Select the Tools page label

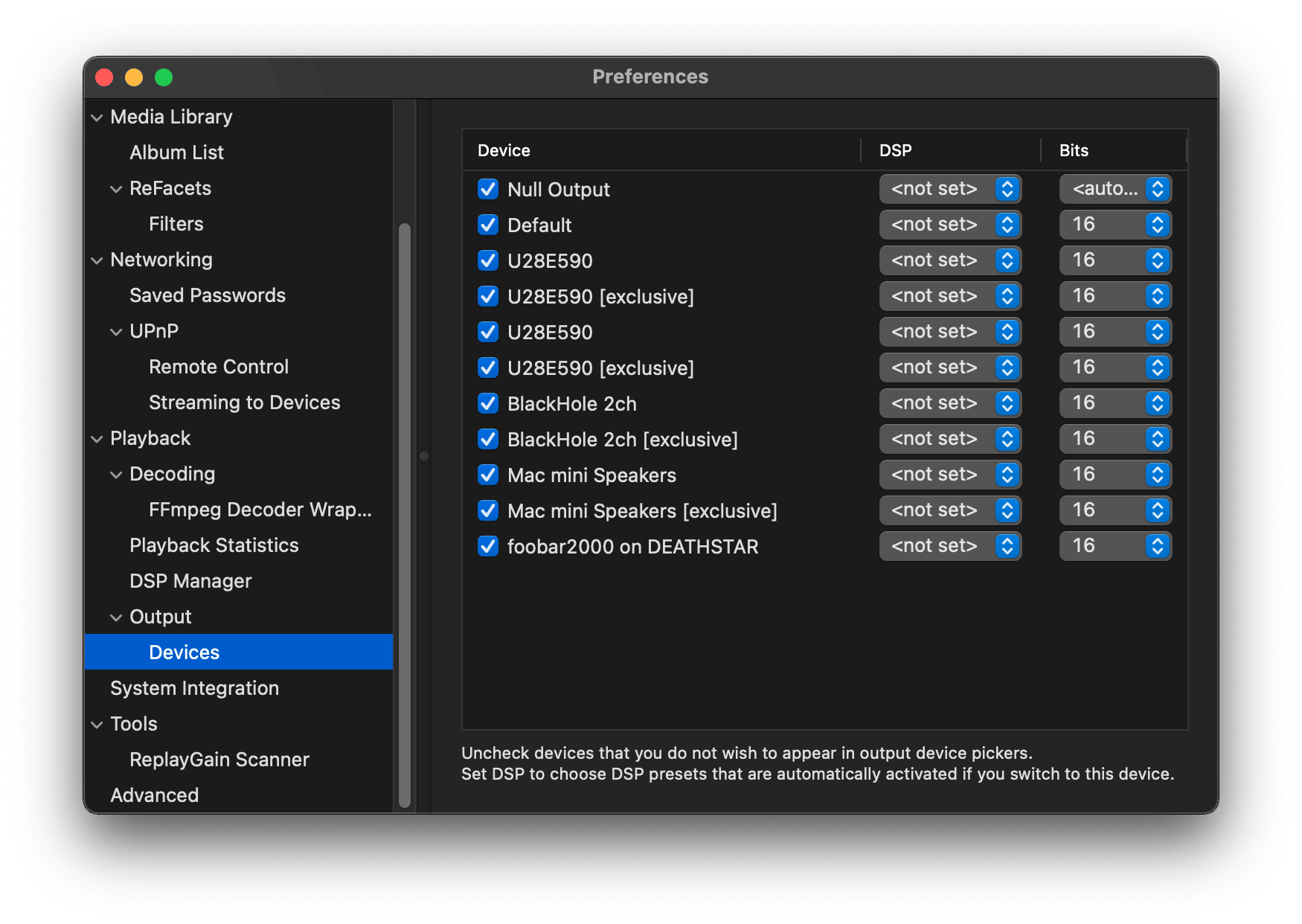(x=134, y=724)
